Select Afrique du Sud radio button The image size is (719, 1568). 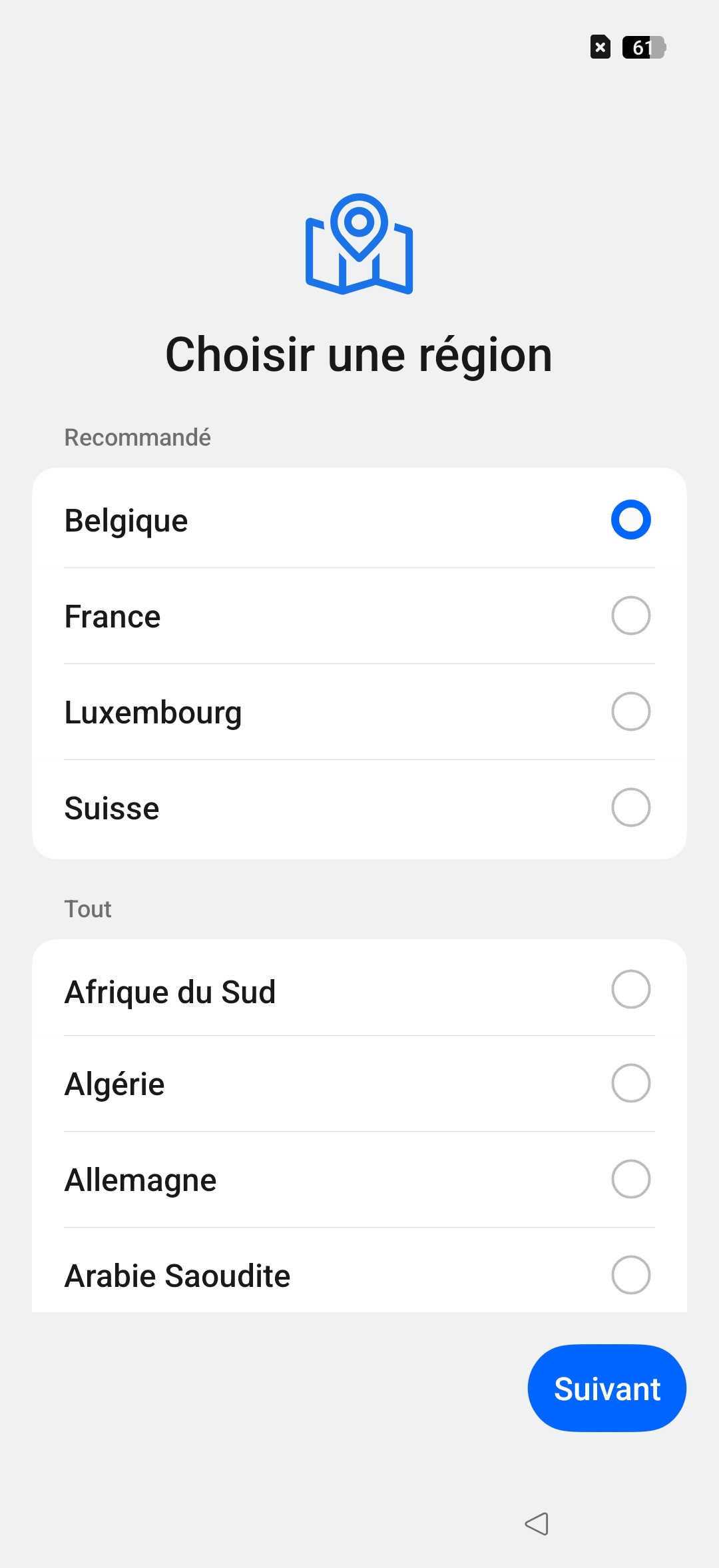[630, 989]
